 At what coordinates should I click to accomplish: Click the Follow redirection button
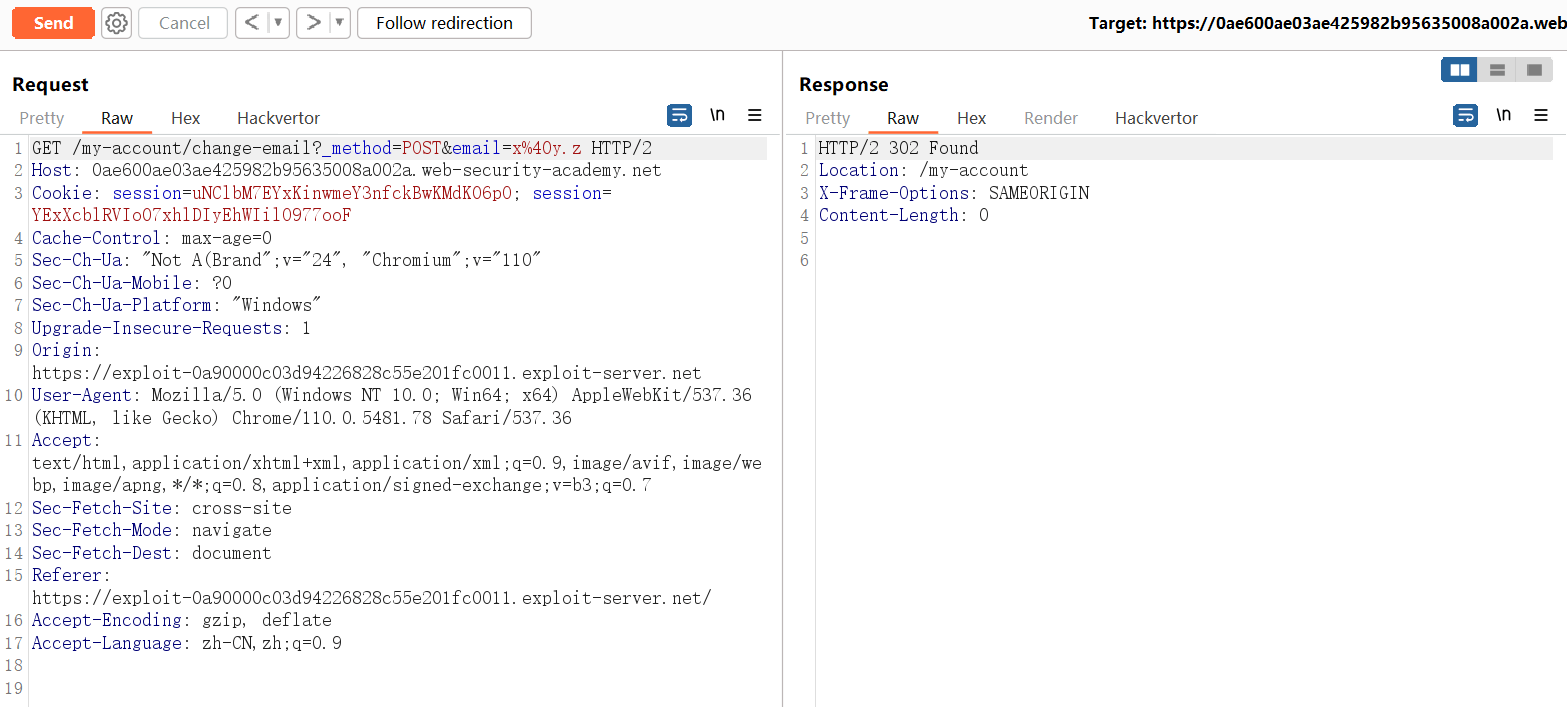pos(444,23)
